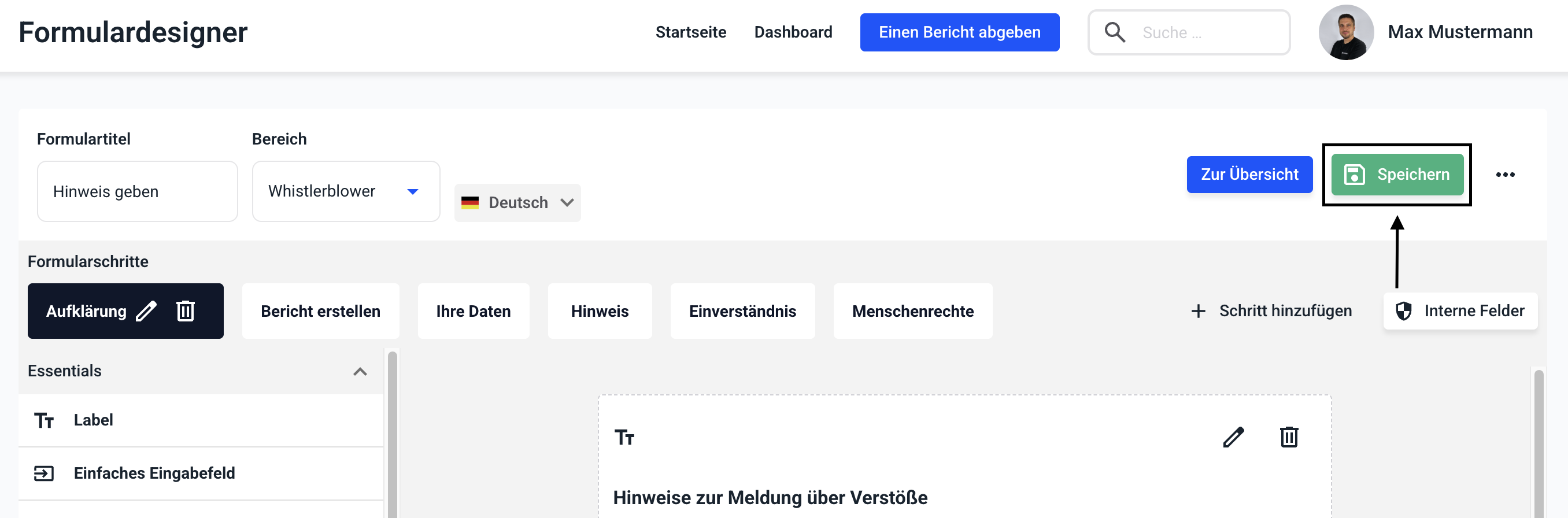Open the three-dots more options menu
Screen dimensions: 1568x518
pos(1505,175)
